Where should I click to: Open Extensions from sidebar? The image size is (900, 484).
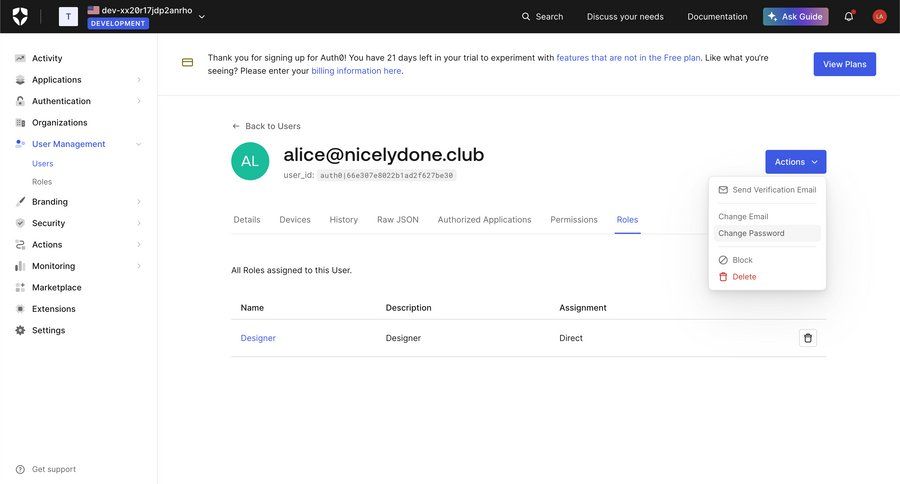[x=54, y=309]
